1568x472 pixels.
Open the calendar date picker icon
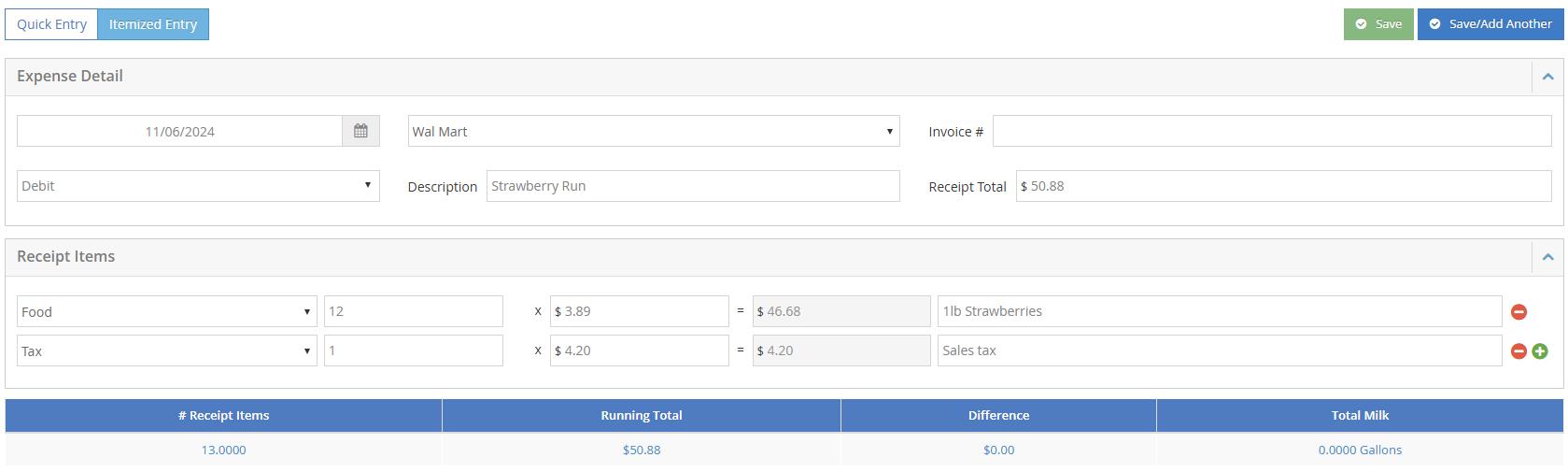click(x=360, y=132)
